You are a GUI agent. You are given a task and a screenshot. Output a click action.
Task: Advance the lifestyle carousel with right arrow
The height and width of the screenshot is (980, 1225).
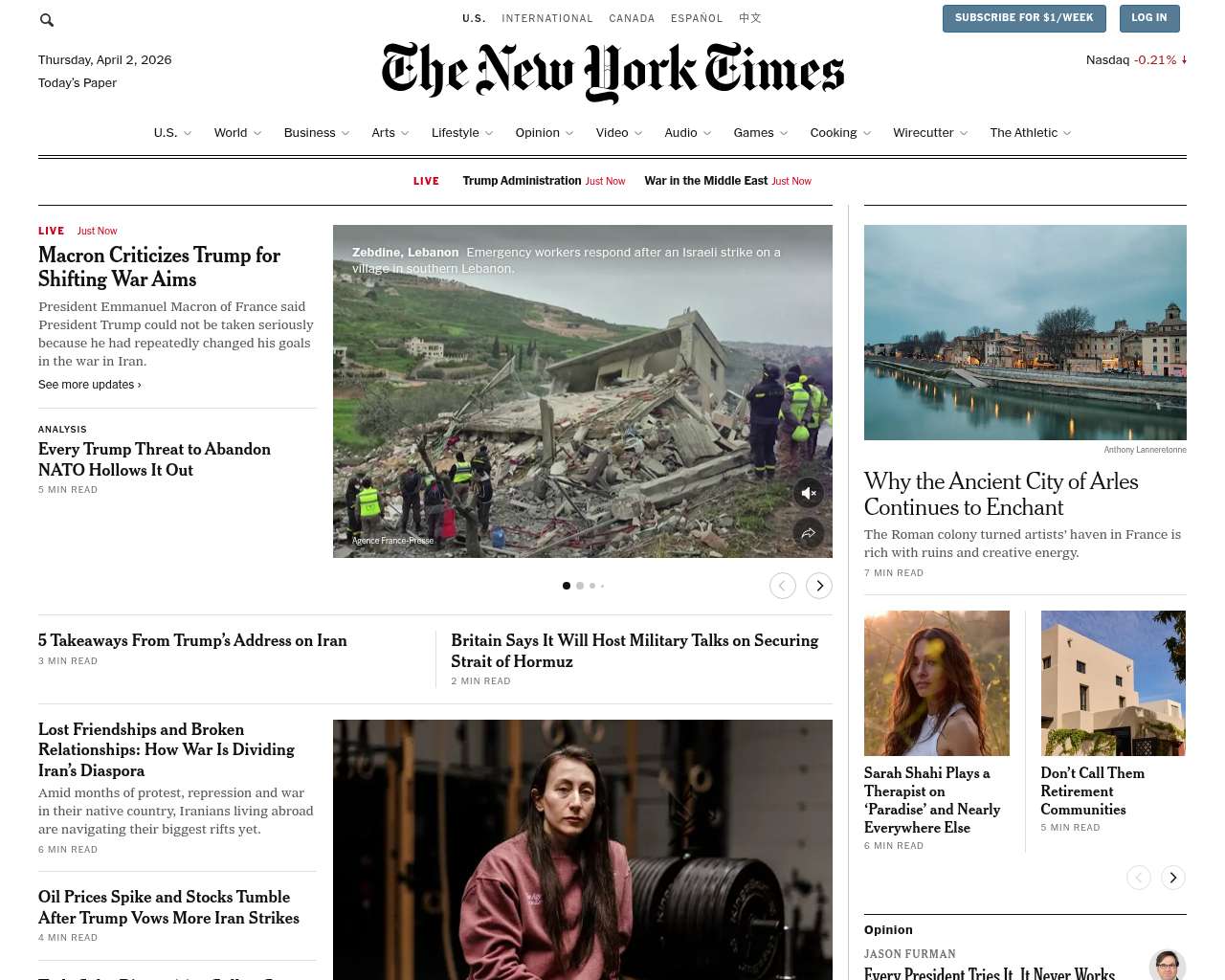tap(1173, 878)
